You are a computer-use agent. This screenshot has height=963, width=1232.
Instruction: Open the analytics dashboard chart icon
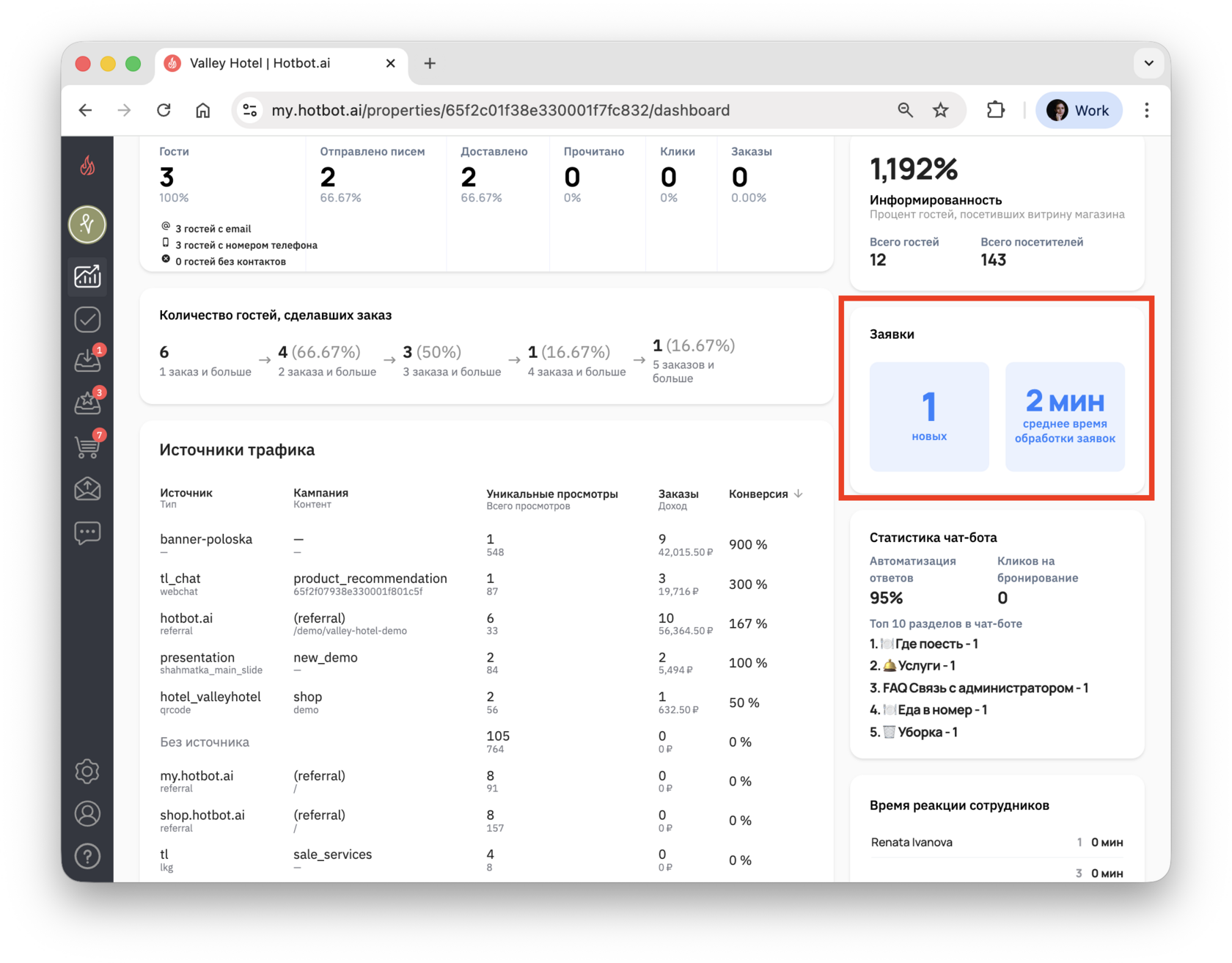[x=87, y=277]
